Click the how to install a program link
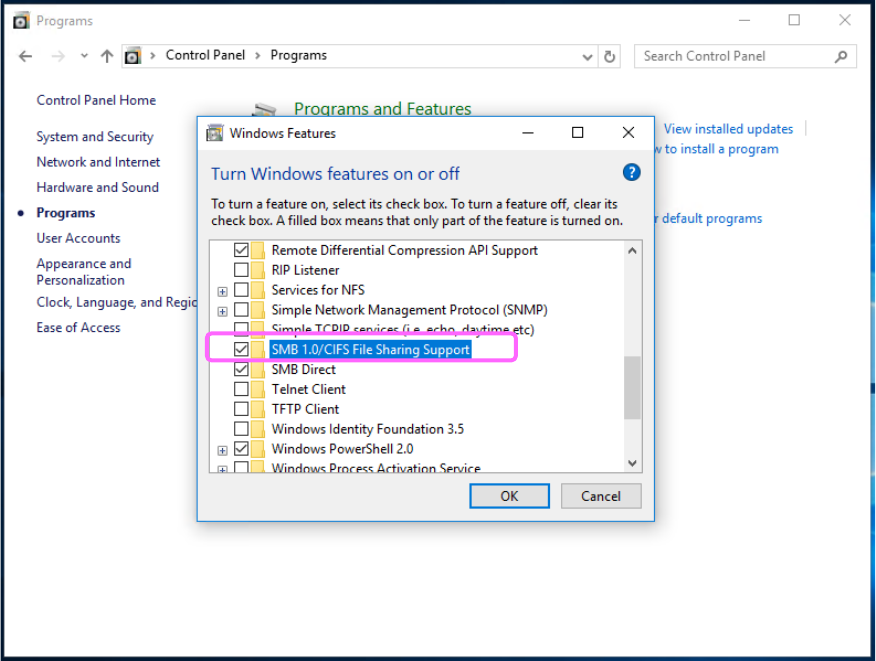Image resolution: width=876 pixels, height=661 pixels. (x=717, y=149)
